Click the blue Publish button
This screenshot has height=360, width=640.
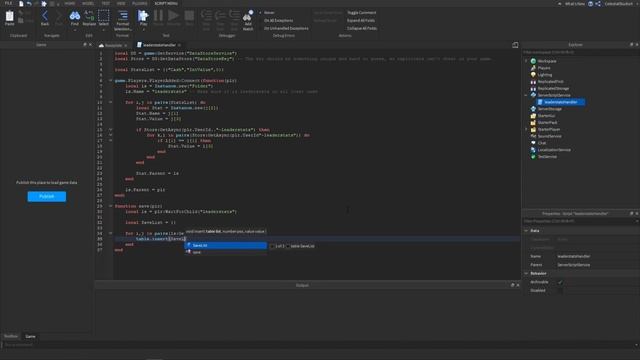click(47, 197)
